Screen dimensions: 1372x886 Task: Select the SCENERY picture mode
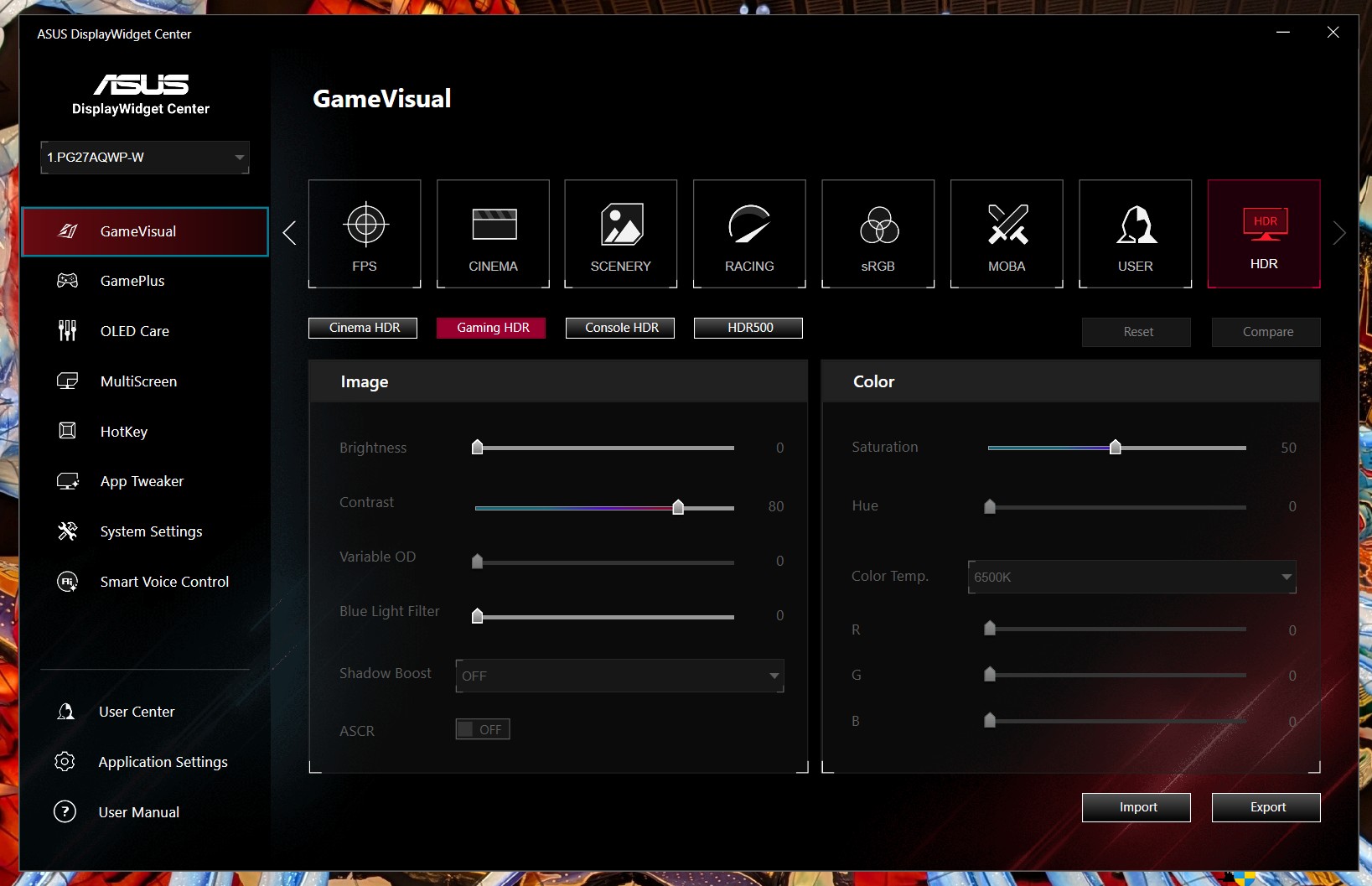pyautogui.click(x=620, y=234)
